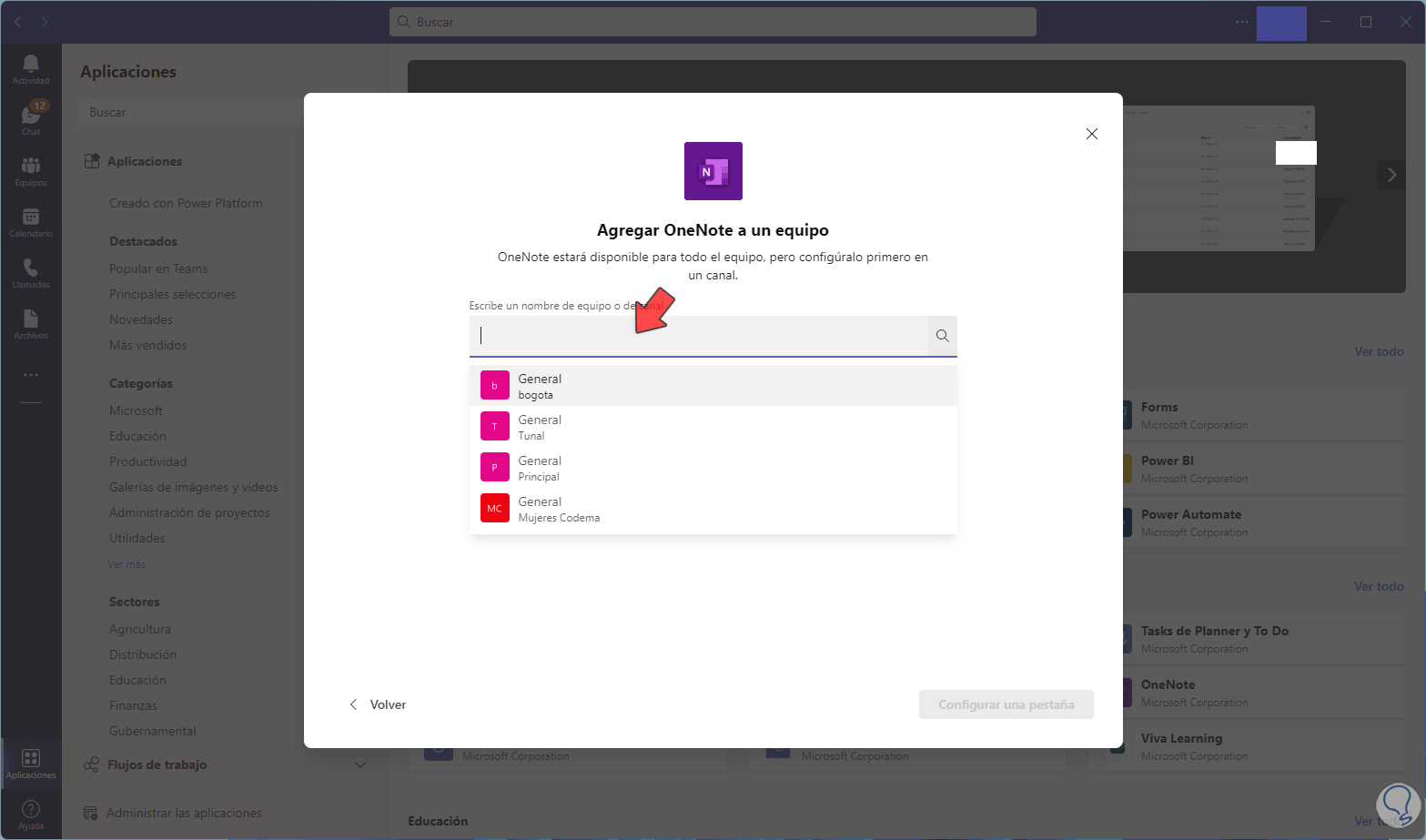The height and width of the screenshot is (840, 1426).
Task: Select the Tunal team avatar
Action: point(495,427)
